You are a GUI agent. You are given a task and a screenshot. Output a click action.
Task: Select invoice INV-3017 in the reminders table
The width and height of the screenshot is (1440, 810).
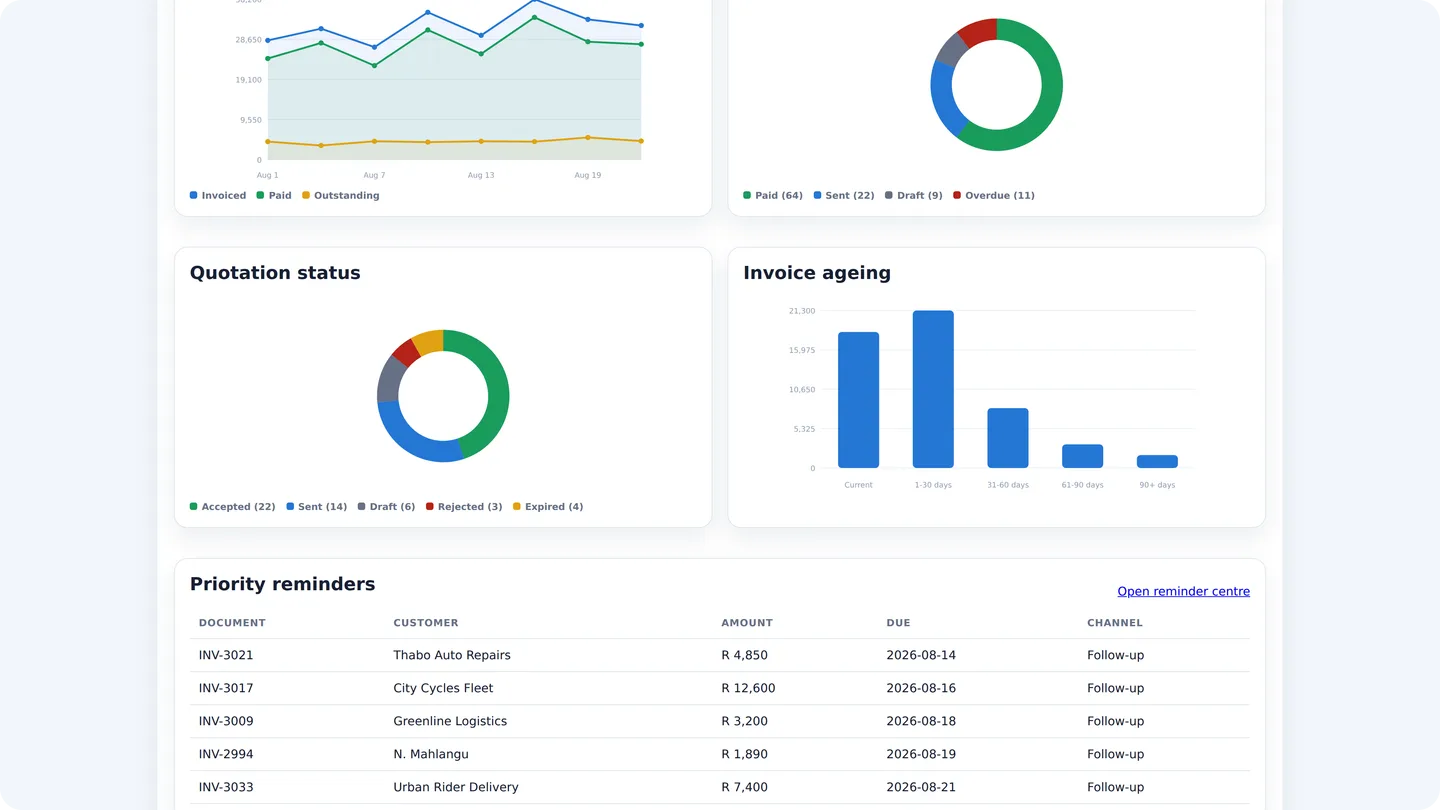[x=226, y=688]
